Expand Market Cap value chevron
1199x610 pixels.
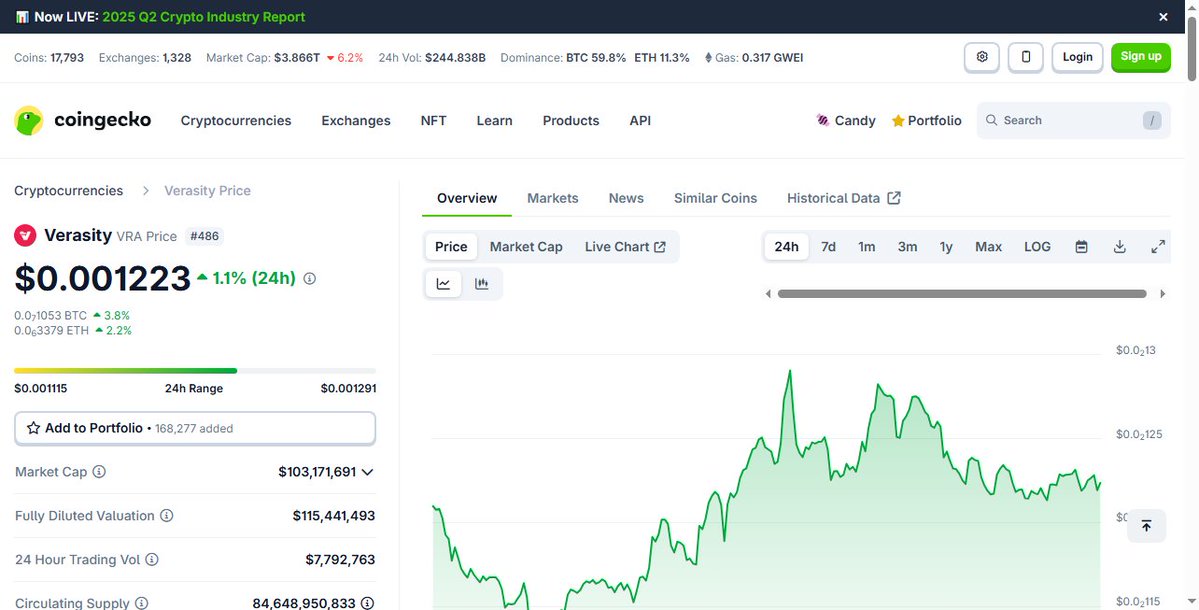pos(367,472)
